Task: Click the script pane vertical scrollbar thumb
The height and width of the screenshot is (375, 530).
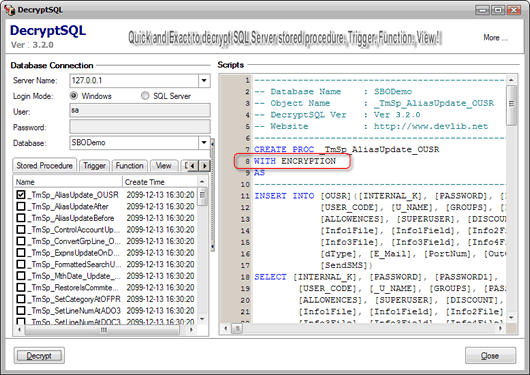Action: pyautogui.click(x=511, y=105)
